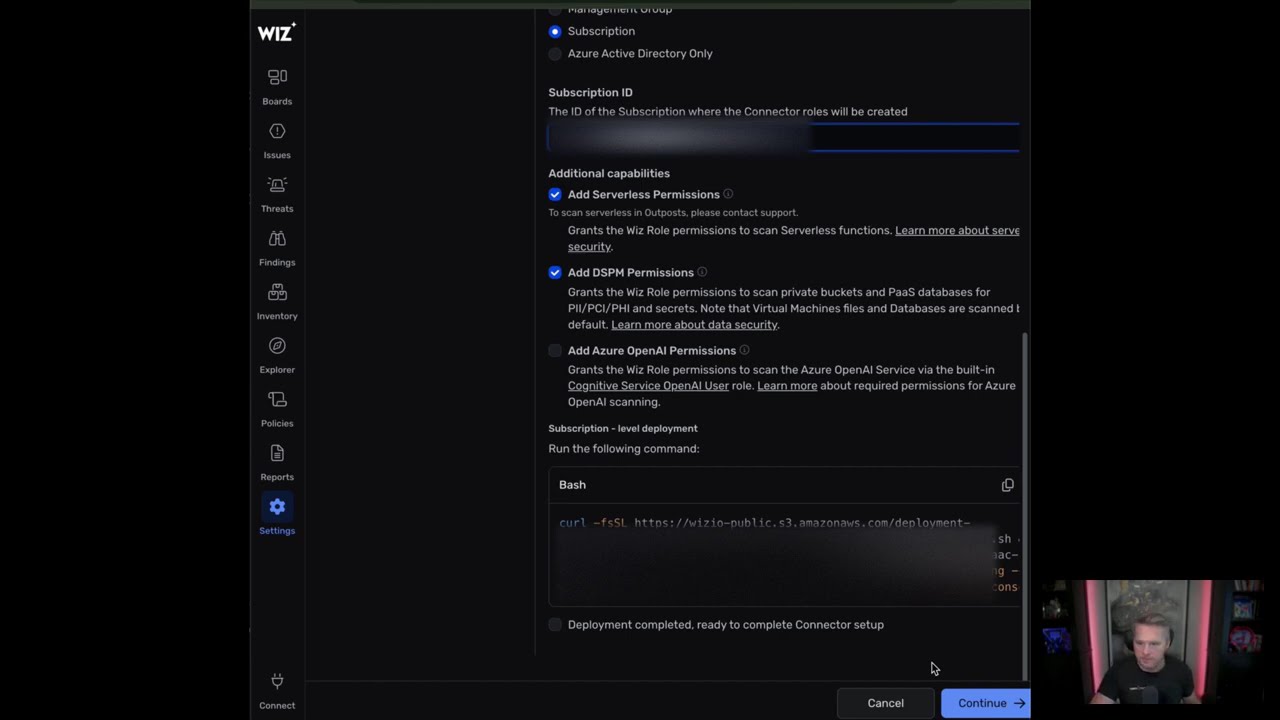Open the Connect plug icon
This screenshot has width=1280, height=720.
pyautogui.click(x=277, y=681)
